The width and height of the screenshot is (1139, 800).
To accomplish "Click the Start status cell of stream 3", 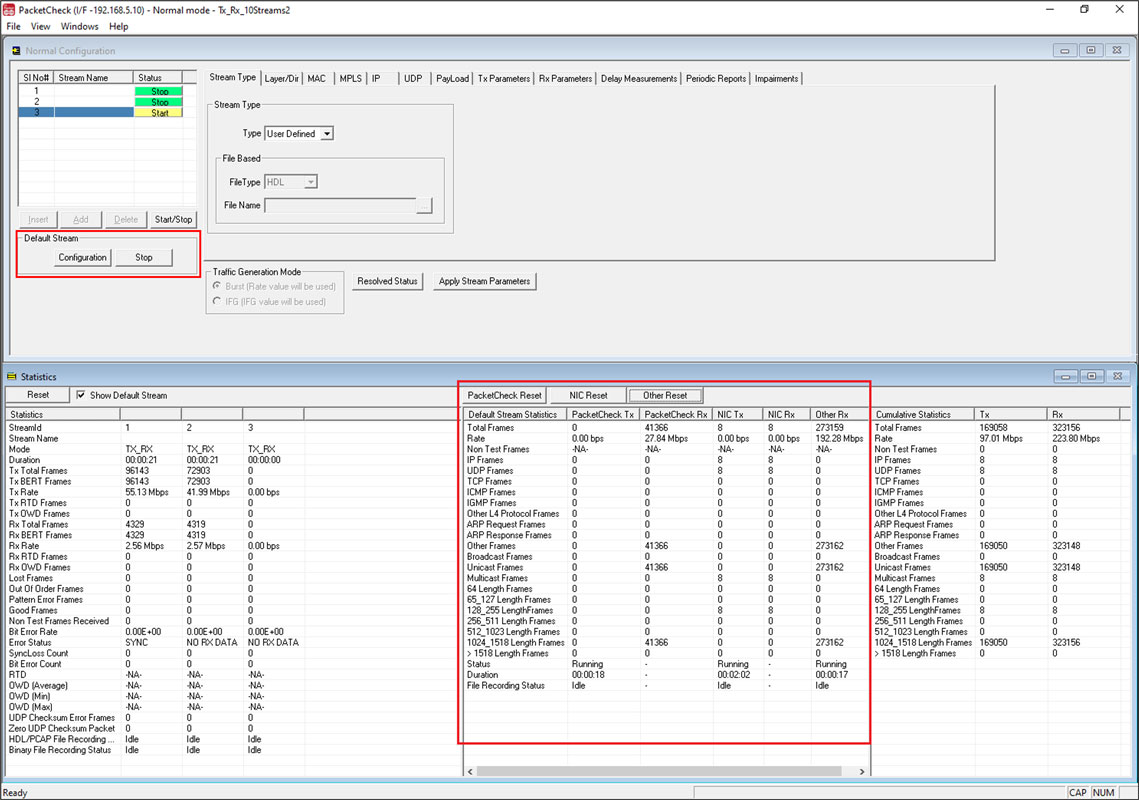I will (x=158, y=113).
